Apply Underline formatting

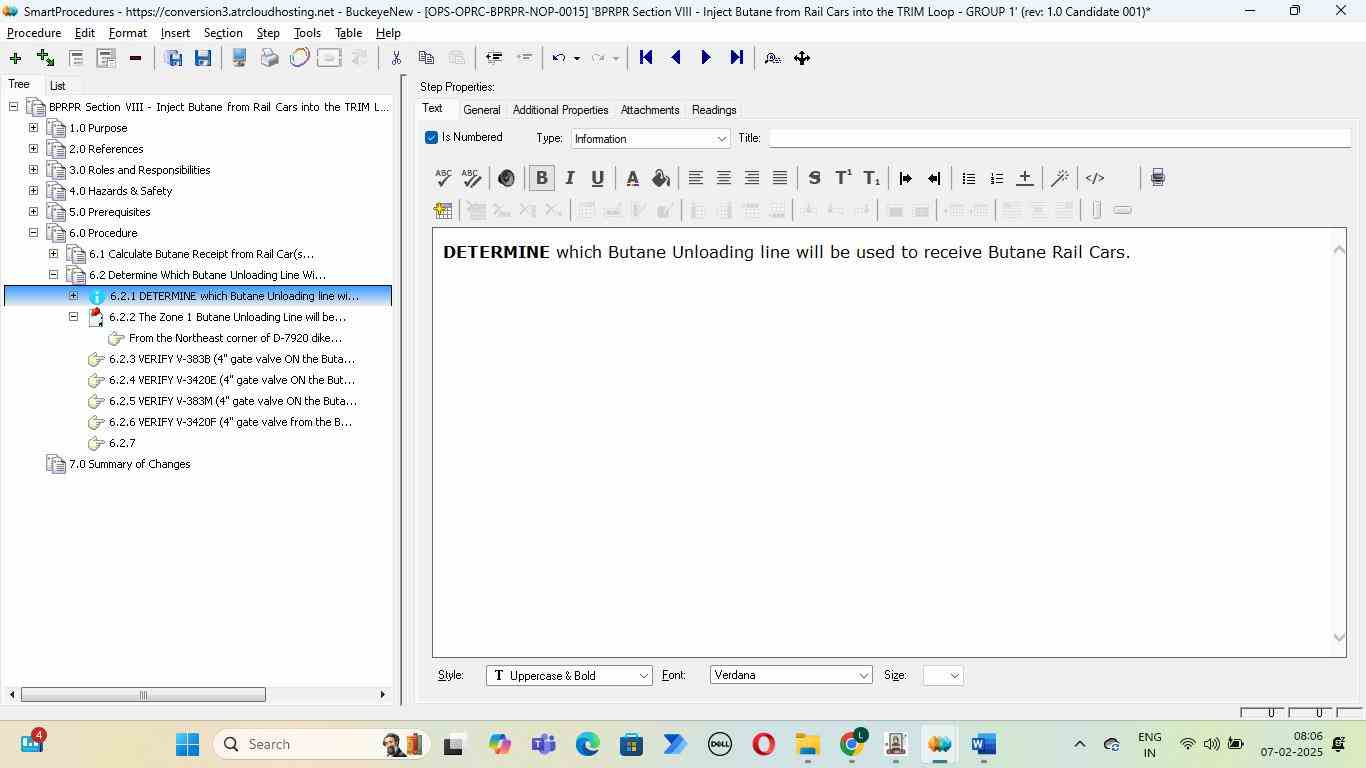598,178
